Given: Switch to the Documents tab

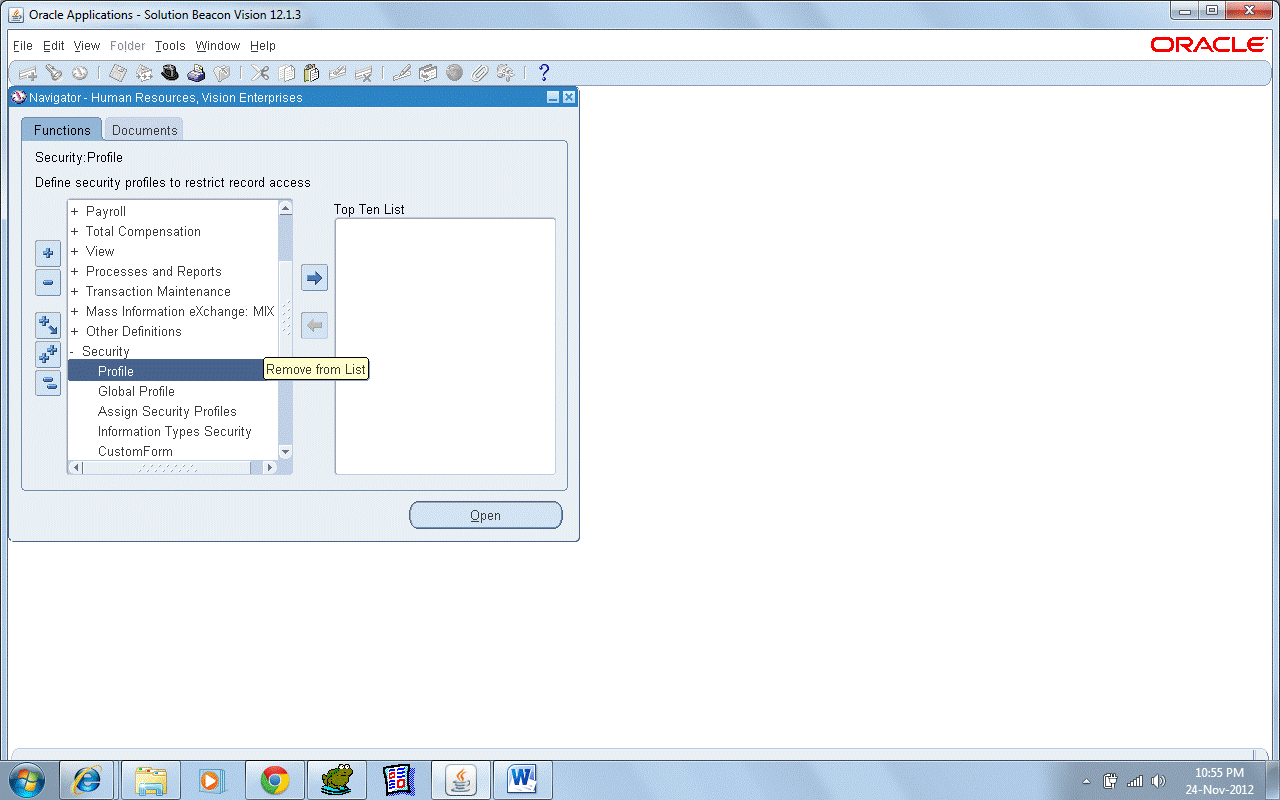Looking at the screenshot, I should (142, 129).
